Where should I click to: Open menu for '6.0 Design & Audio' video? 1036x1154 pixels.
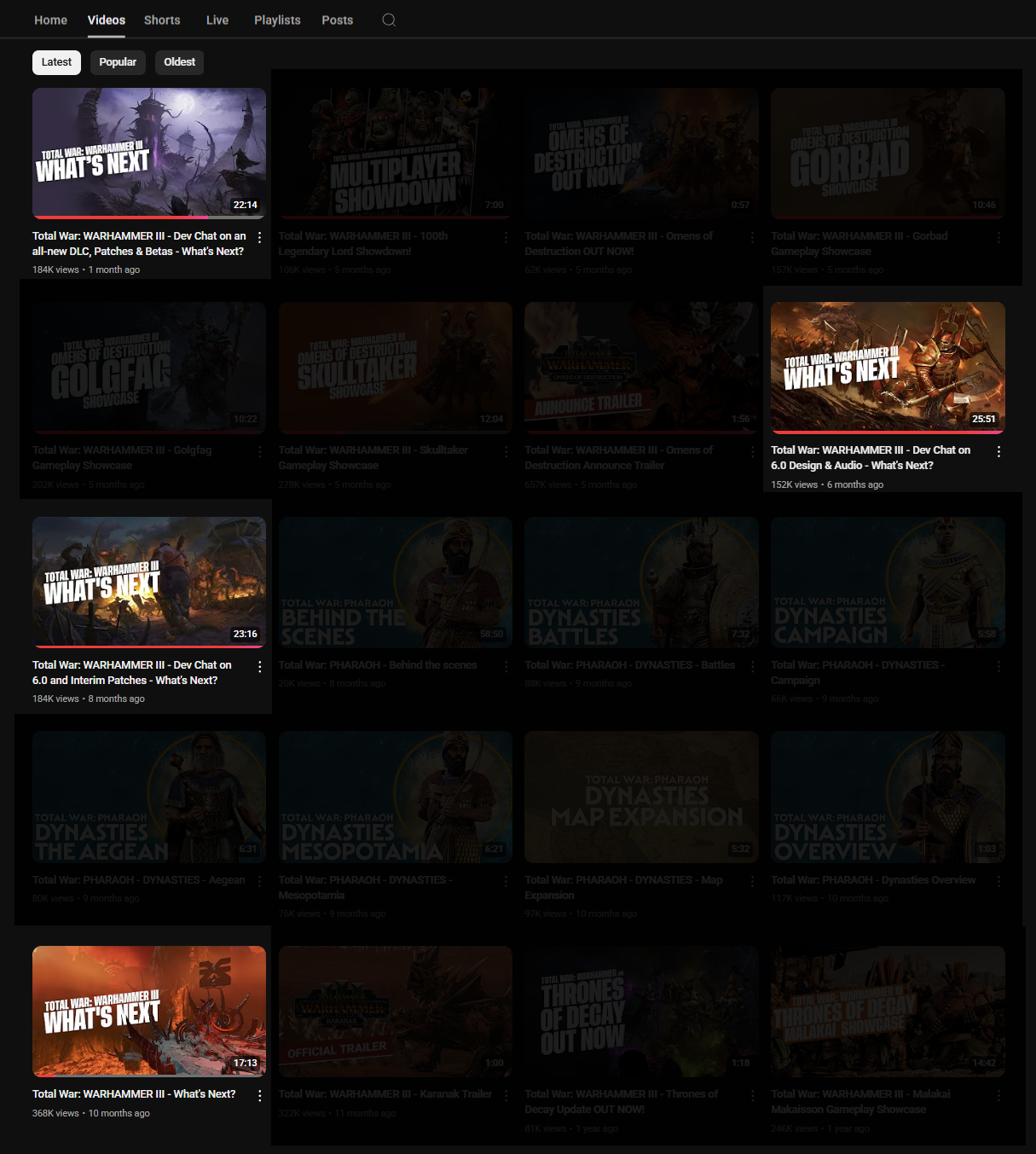(x=998, y=451)
